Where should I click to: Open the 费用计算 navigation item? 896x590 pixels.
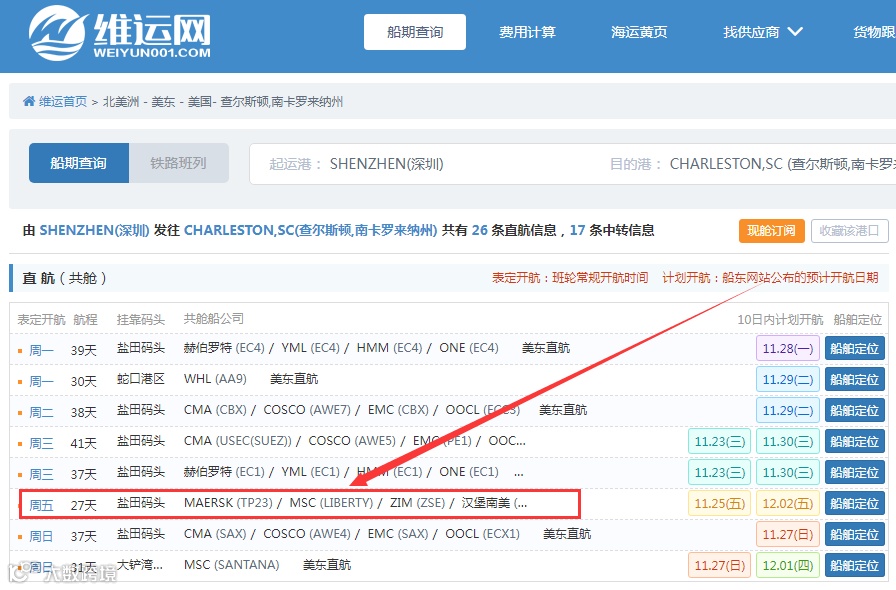point(527,32)
